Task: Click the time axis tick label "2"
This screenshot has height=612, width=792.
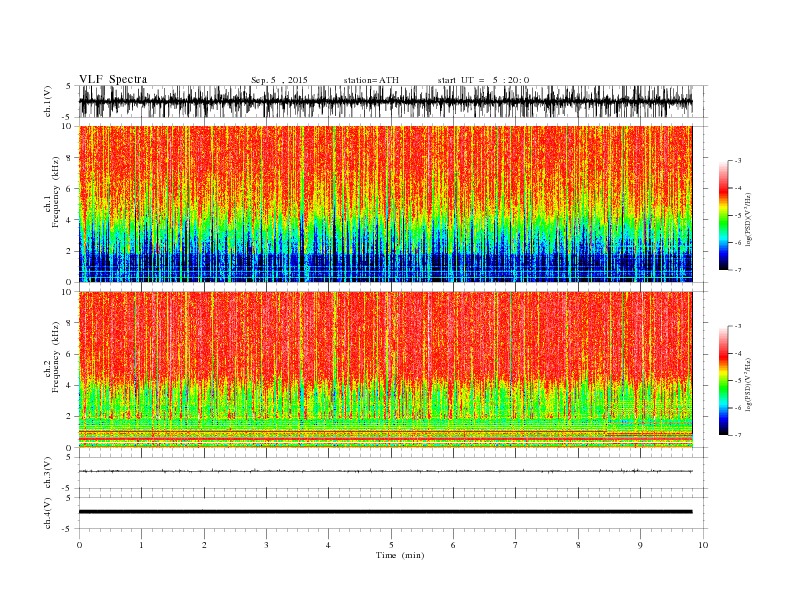Action: (x=204, y=545)
